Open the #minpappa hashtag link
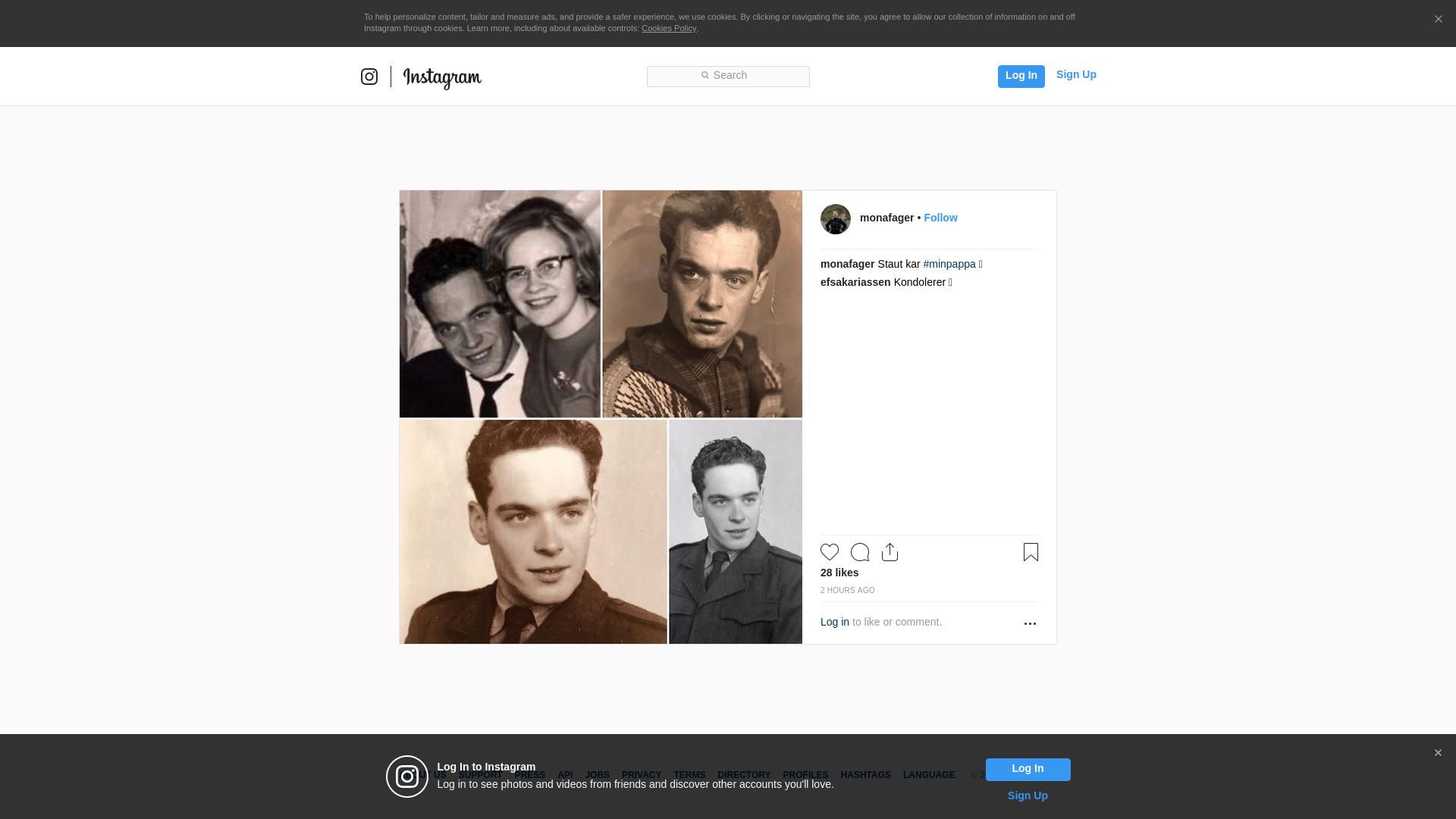1456x819 pixels. (x=949, y=264)
